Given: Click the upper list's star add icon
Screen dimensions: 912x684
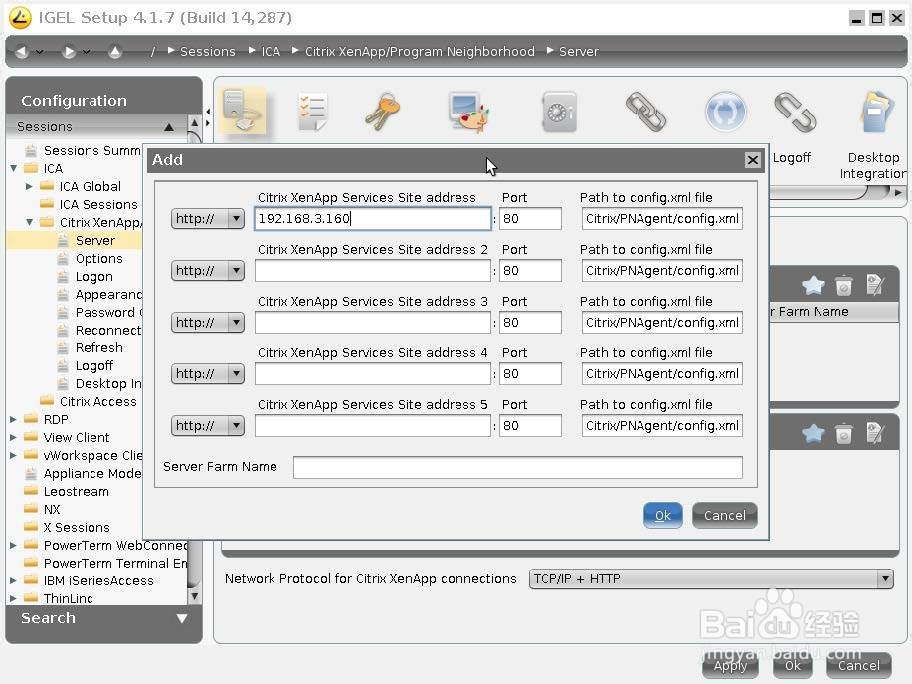Looking at the screenshot, I should [813, 285].
